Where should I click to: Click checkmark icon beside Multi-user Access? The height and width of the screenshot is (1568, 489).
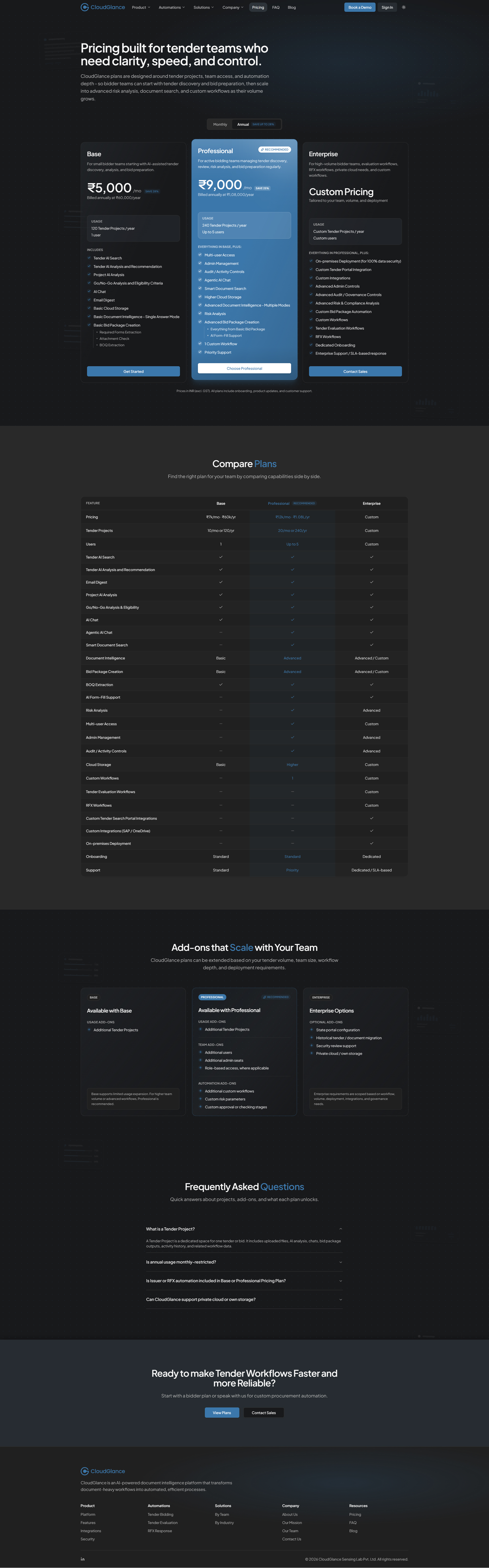200,255
